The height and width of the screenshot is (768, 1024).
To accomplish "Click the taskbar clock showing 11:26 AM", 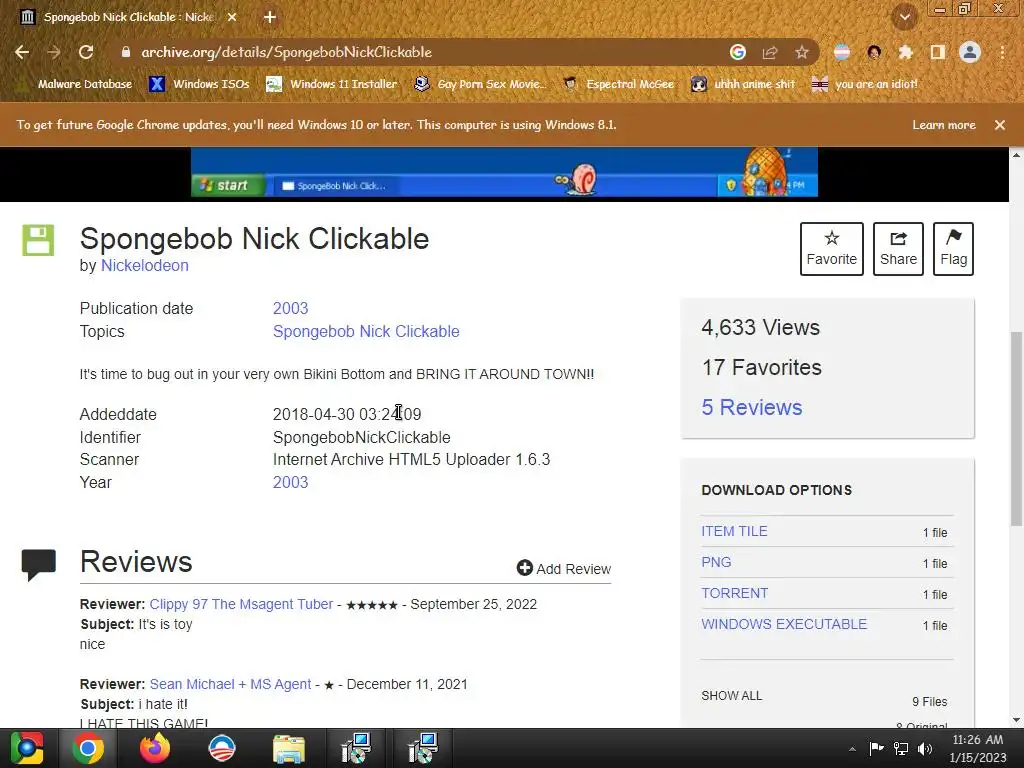I will (x=977, y=748).
